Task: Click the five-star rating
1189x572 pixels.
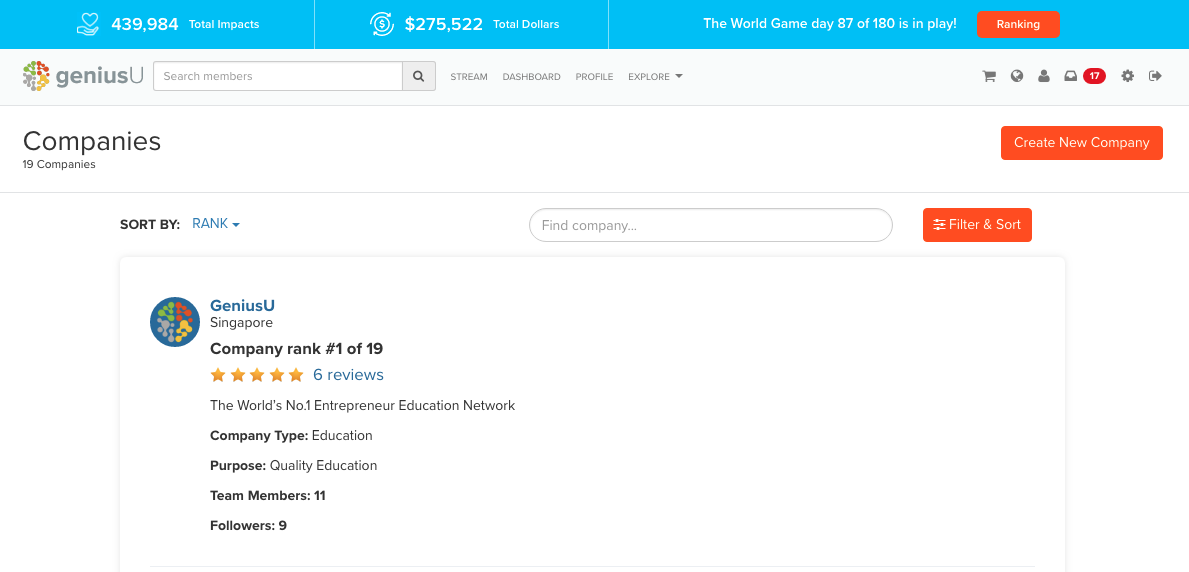Action: point(257,375)
